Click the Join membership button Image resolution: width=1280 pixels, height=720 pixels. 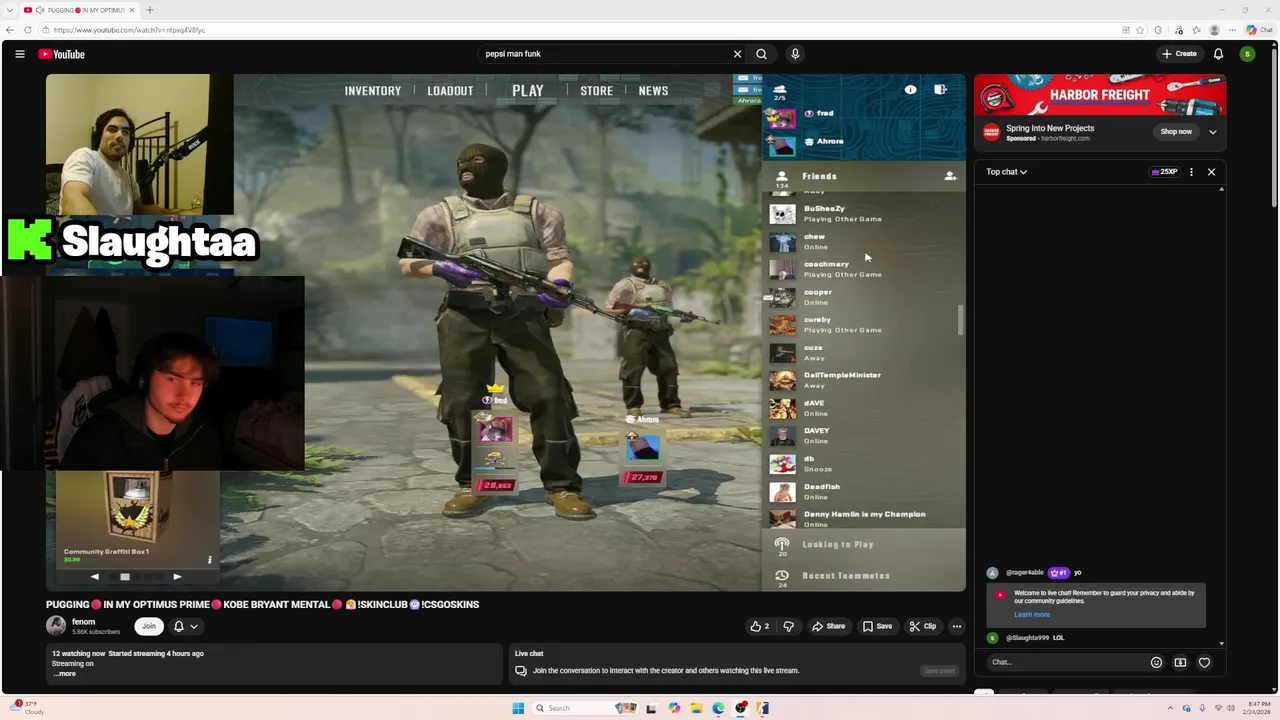[x=149, y=626]
